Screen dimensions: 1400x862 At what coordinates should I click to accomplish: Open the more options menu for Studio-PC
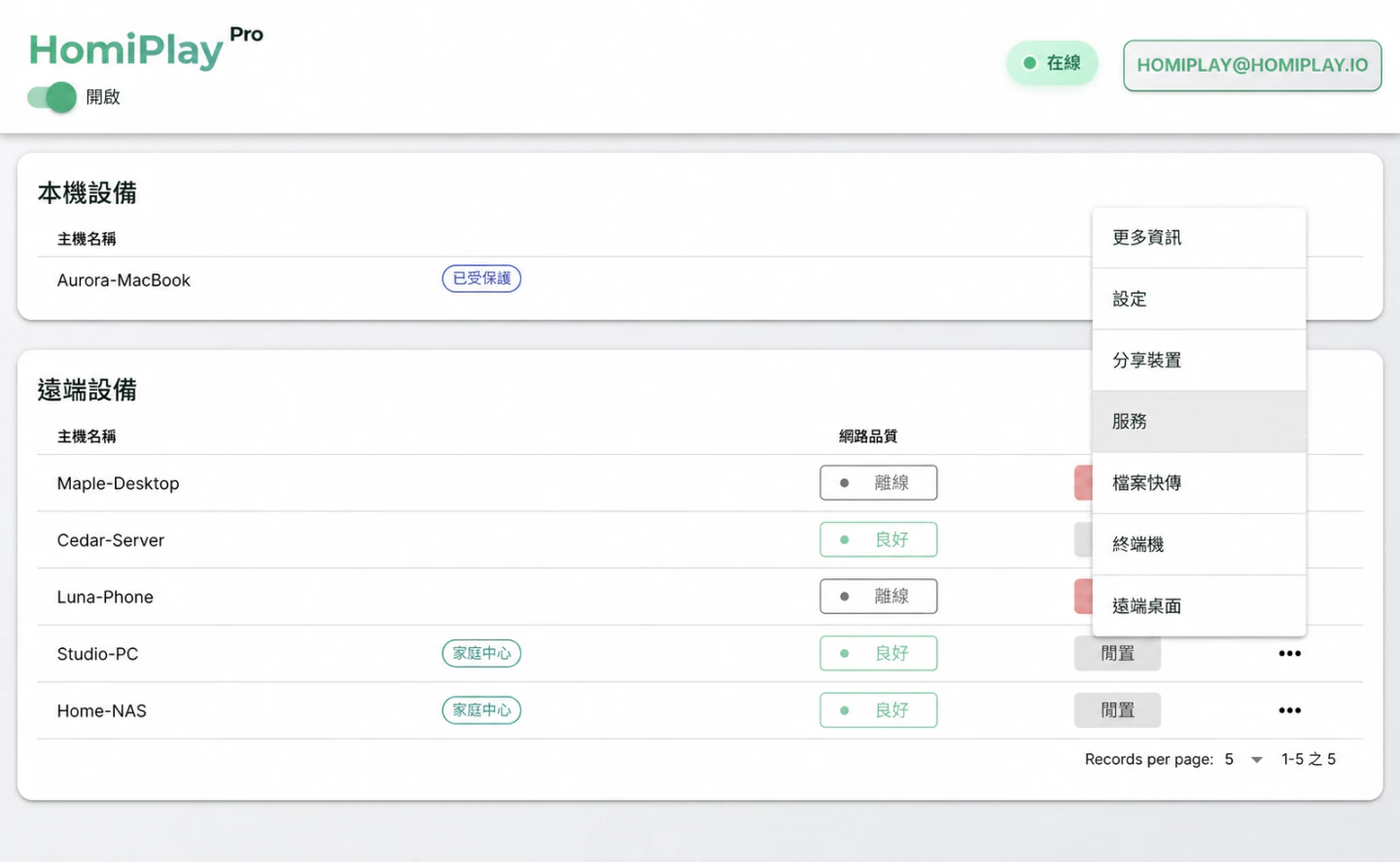[x=1289, y=654]
